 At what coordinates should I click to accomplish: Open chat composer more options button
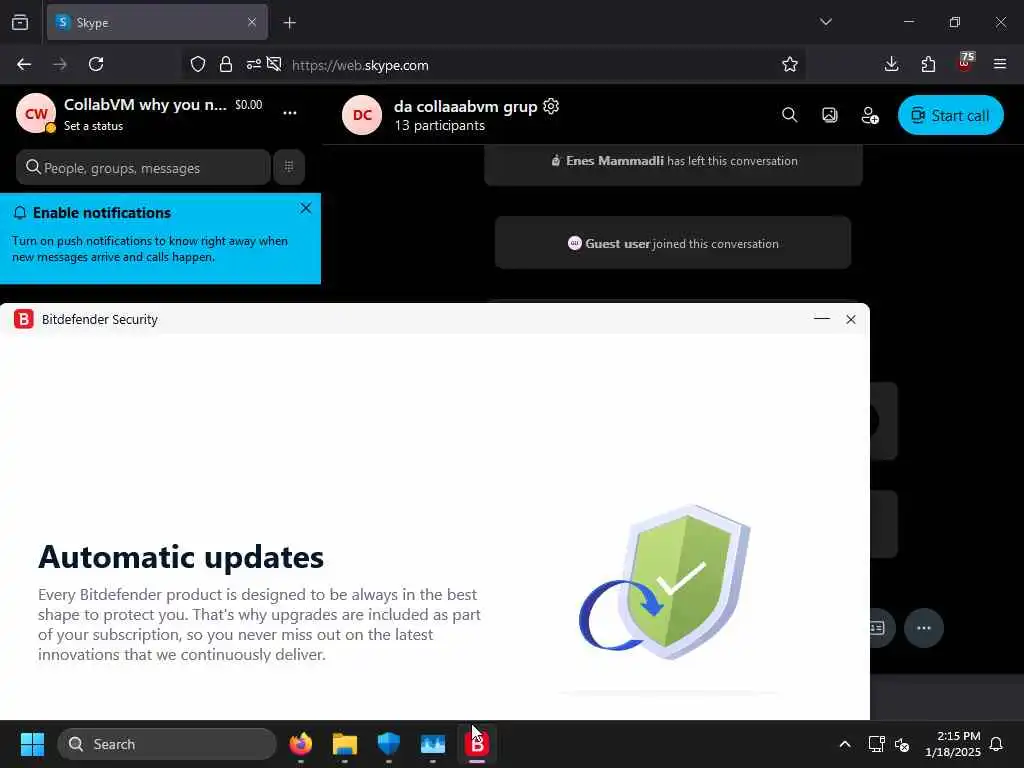click(923, 628)
